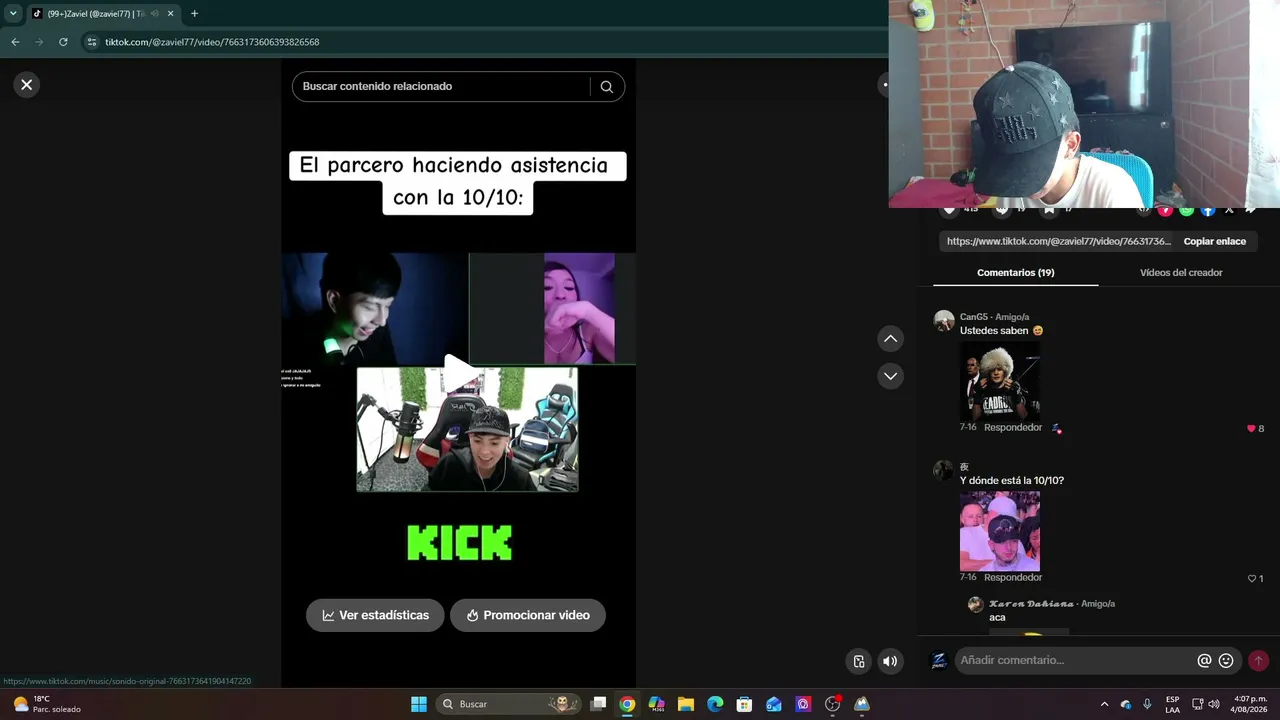Go to the previous video with up chevron

[x=890, y=339]
